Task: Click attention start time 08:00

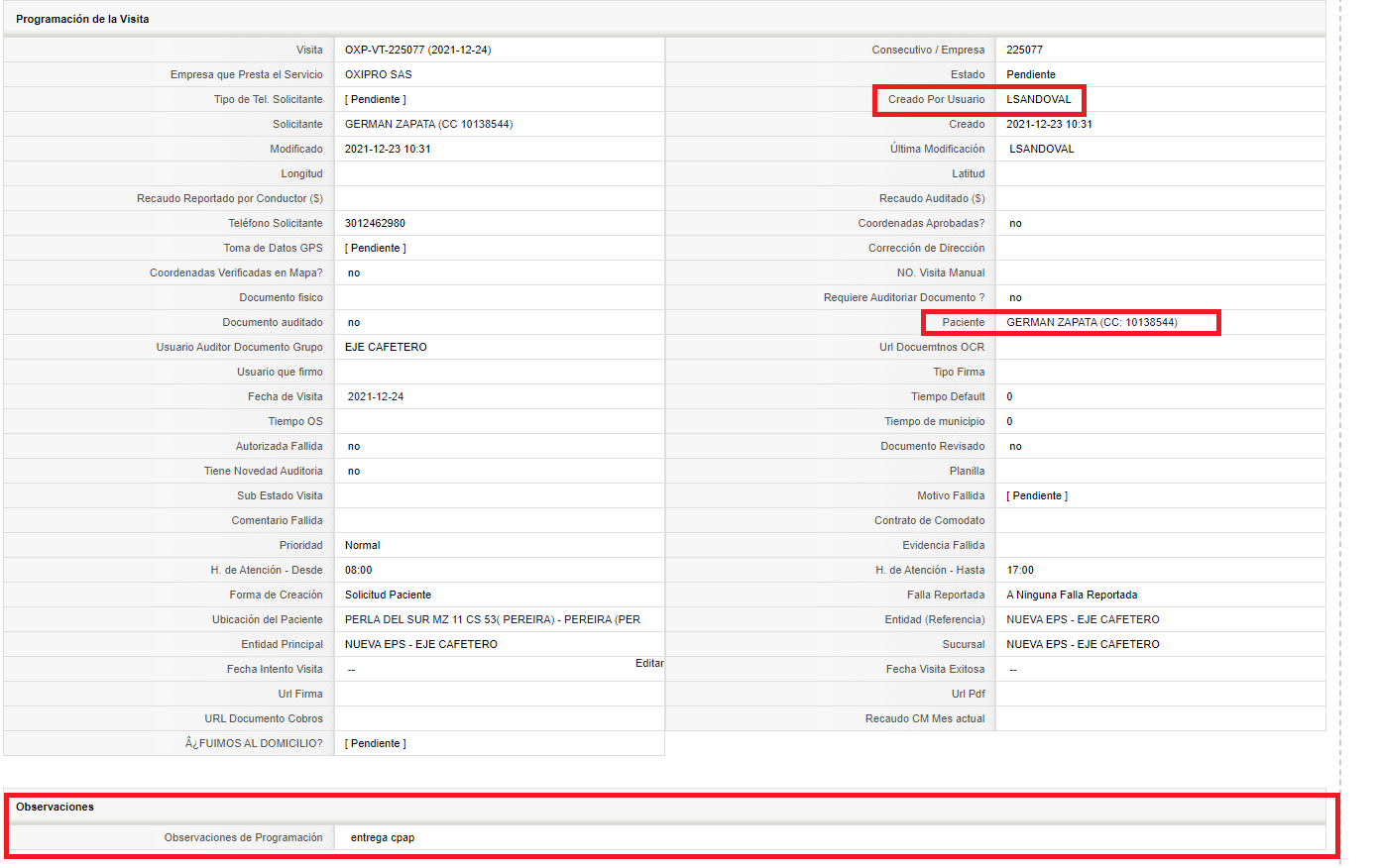Action: click(x=359, y=570)
